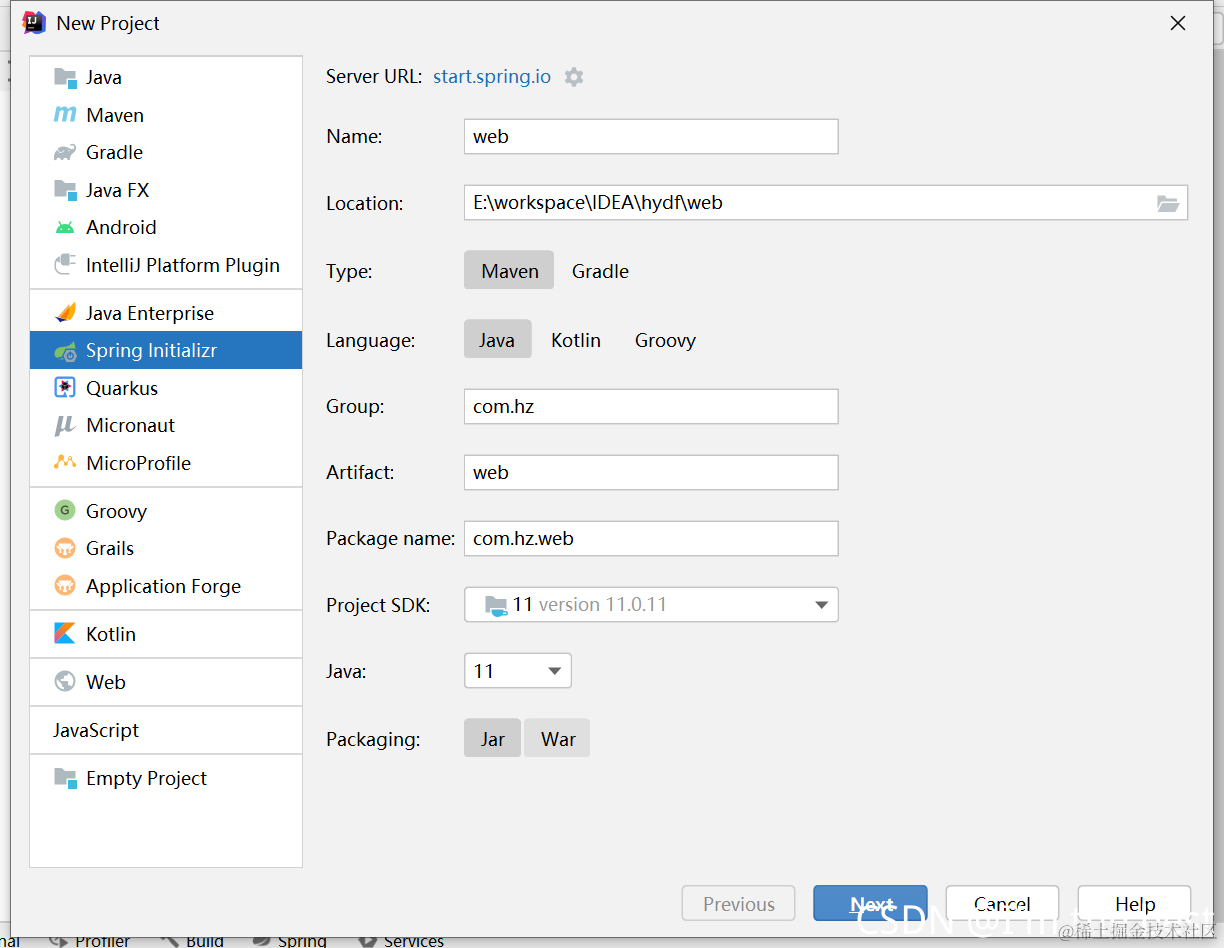Click the IntelliJ Platform Plugin icon
This screenshot has height=948, width=1224.
65,265
